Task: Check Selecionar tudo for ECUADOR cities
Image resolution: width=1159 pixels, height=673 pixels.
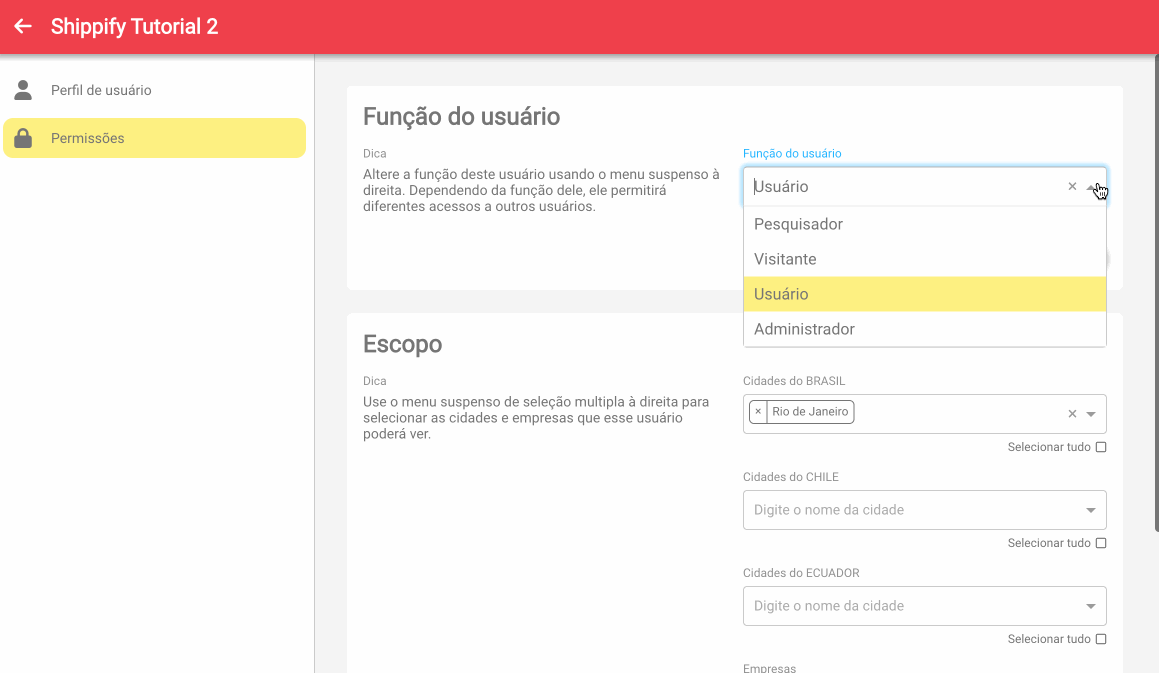Action: click(1101, 639)
